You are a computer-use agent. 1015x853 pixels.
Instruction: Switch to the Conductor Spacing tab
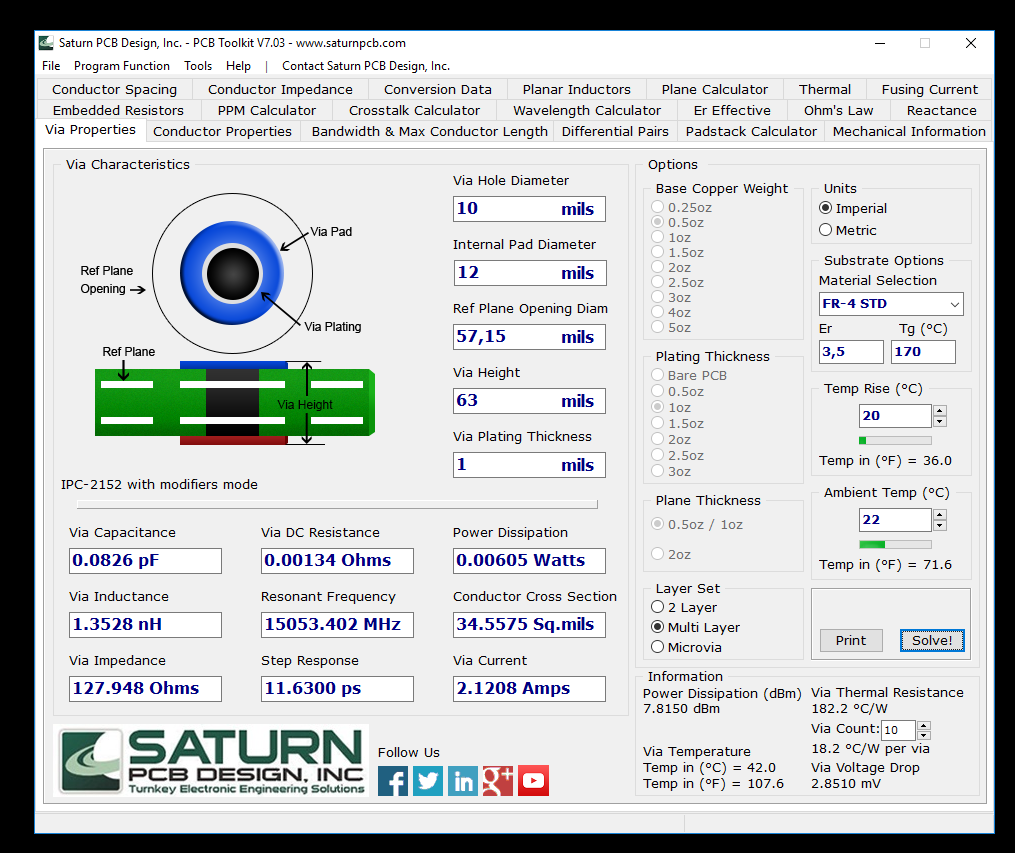tap(115, 89)
